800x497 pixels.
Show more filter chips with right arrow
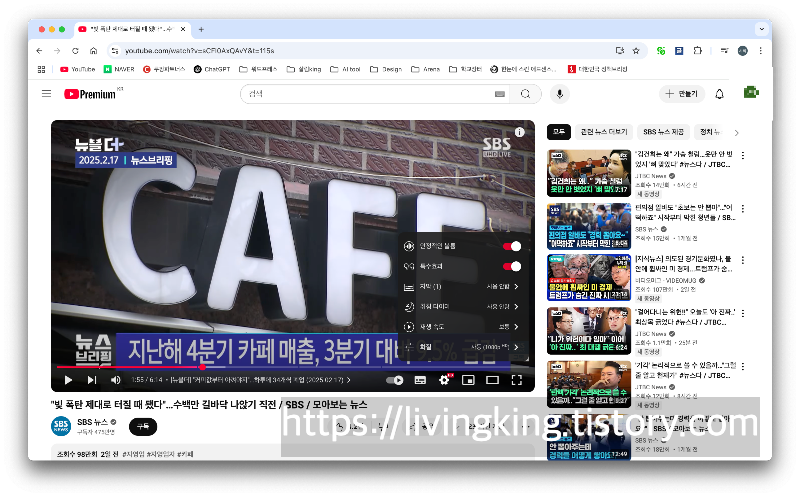[x=736, y=133]
